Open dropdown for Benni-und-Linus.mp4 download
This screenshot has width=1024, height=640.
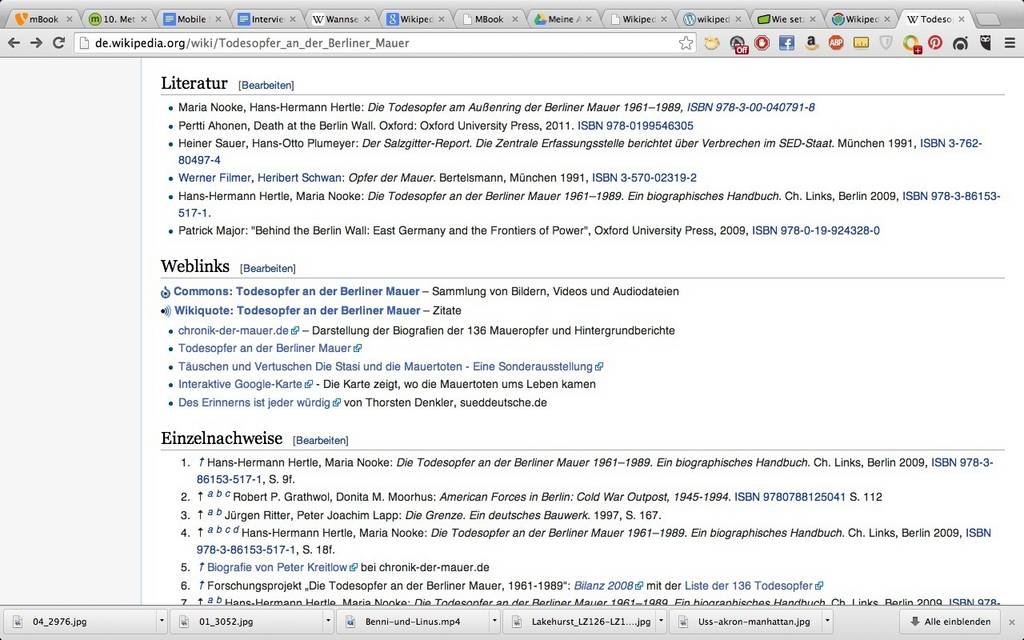click(x=495, y=622)
